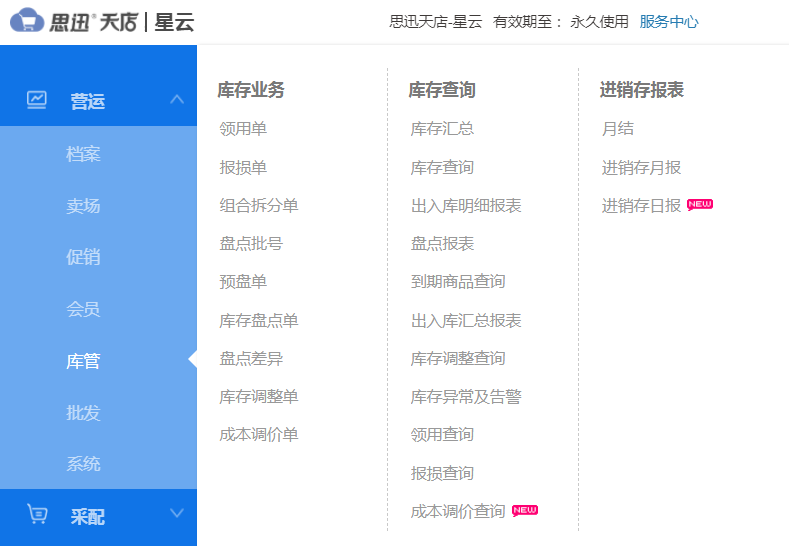The width and height of the screenshot is (789, 546).
Task: Open 盘点差异
Action: click(x=251, y=358)
